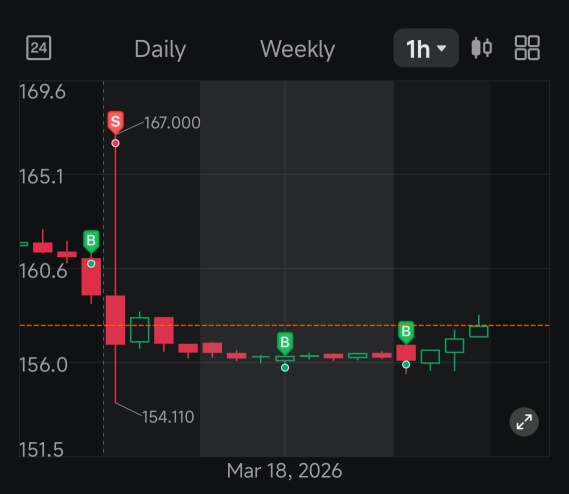Click the 167.000 high price label
The width and height of the screenshot is (569, 494).
point(172,123)
